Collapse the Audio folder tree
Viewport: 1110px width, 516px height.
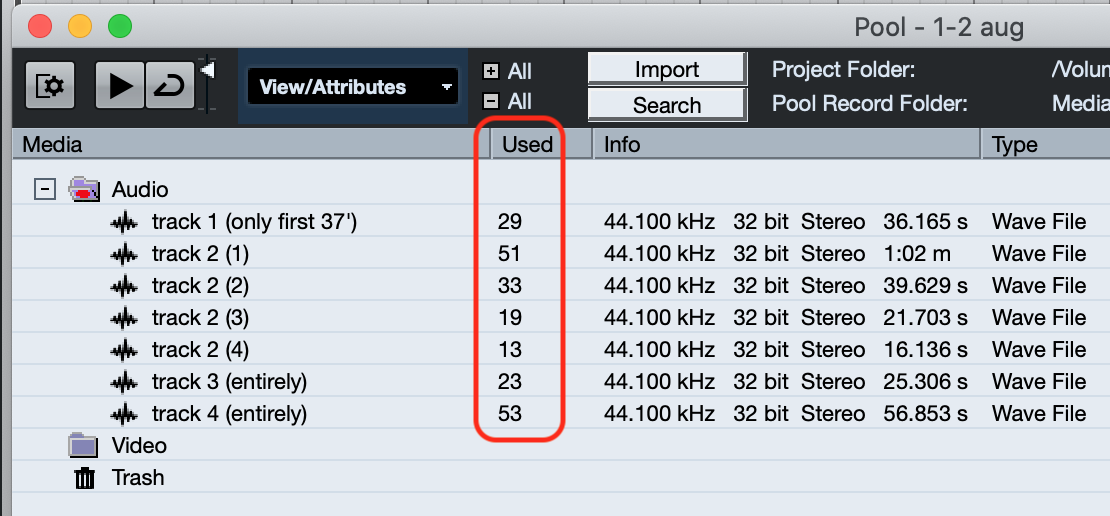[x=44, y=189]
